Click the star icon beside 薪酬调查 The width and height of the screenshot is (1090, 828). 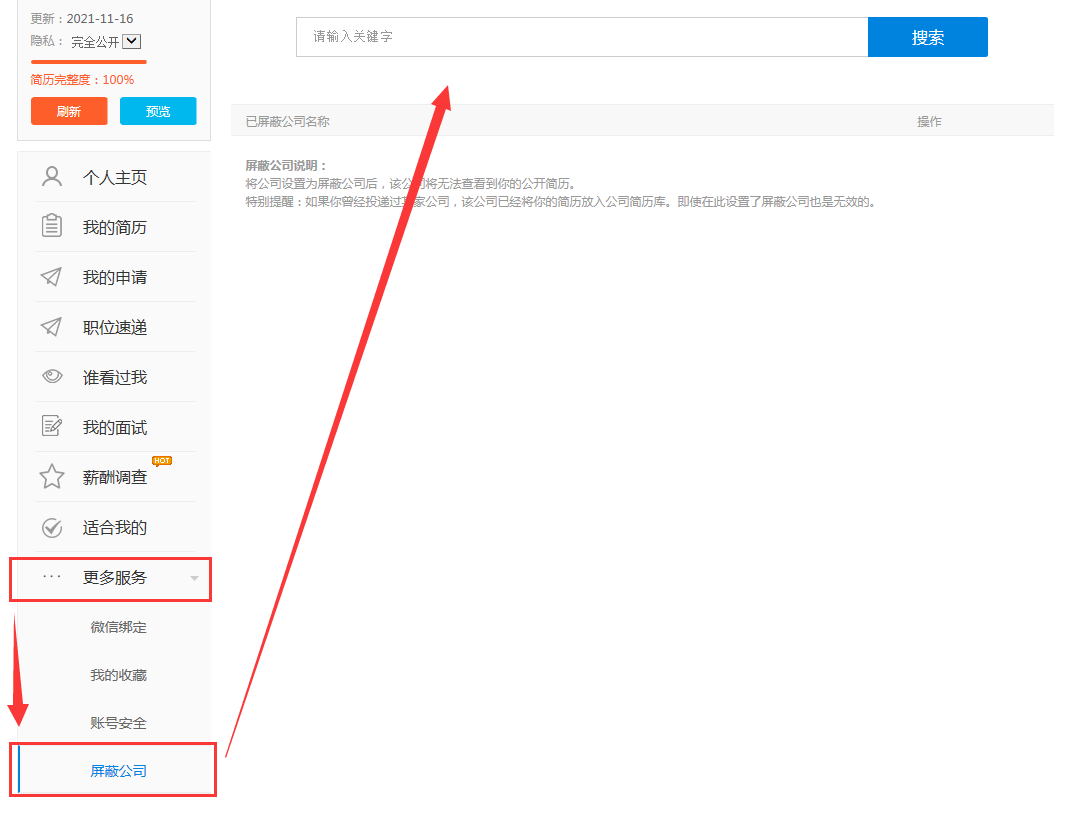(x=52, y=476)
